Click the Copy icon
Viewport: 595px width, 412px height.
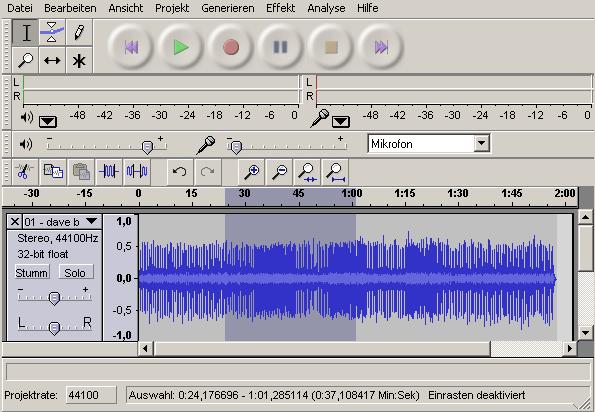pyautogui.click(x=53, y=172)
